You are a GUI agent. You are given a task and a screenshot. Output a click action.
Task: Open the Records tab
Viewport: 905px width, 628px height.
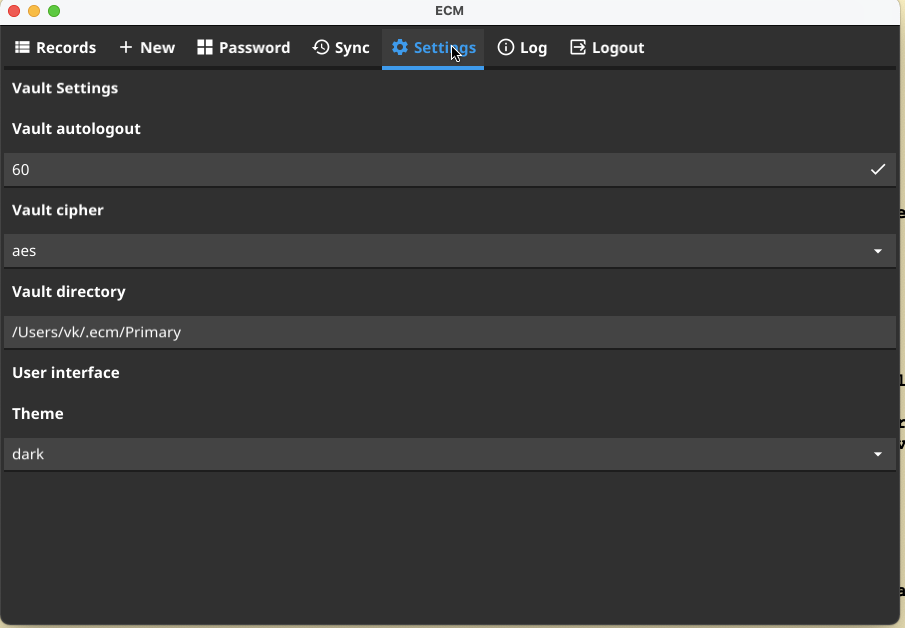55,47
